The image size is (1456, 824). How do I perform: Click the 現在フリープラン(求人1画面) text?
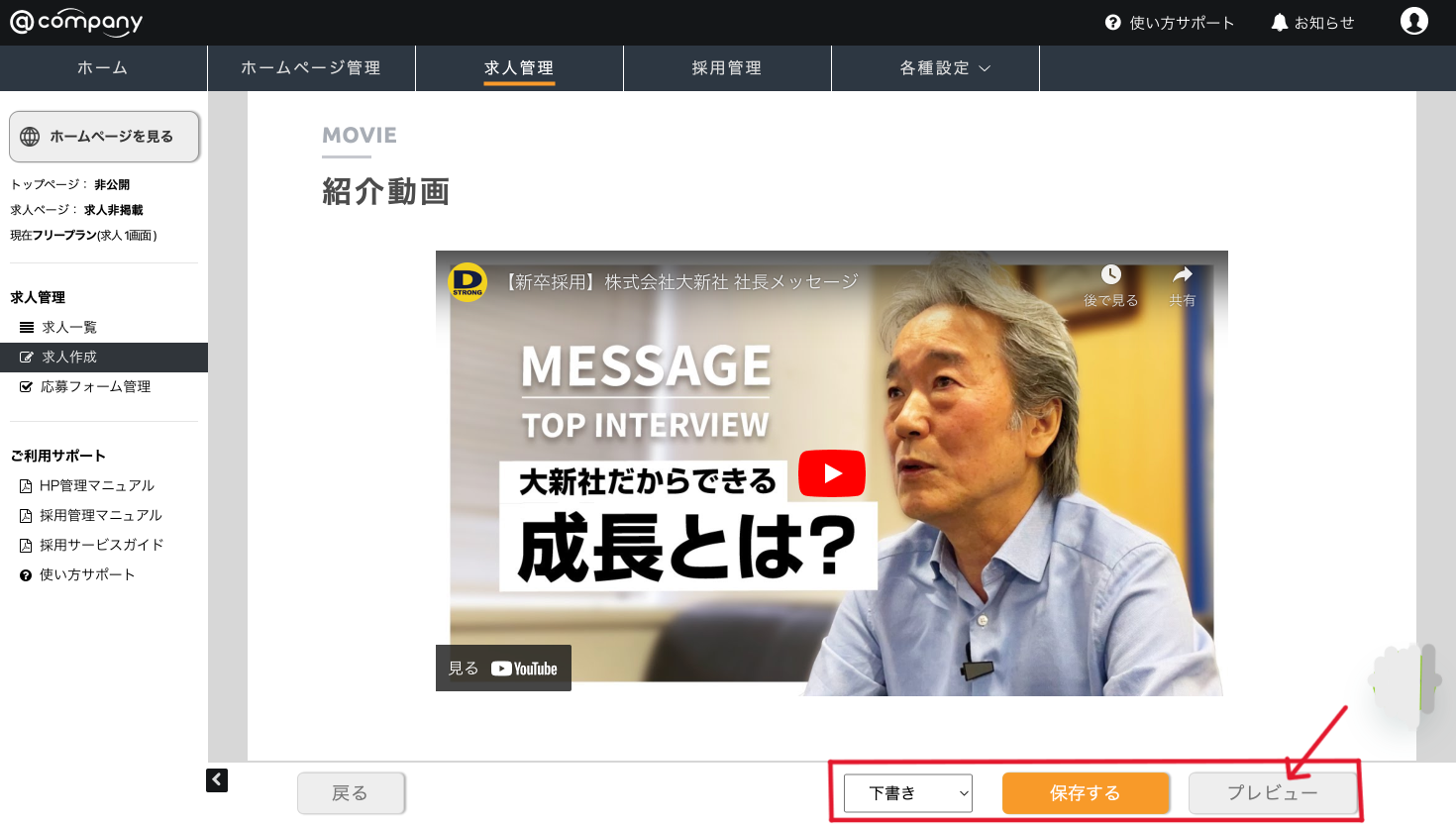click(x=83, y=236)
